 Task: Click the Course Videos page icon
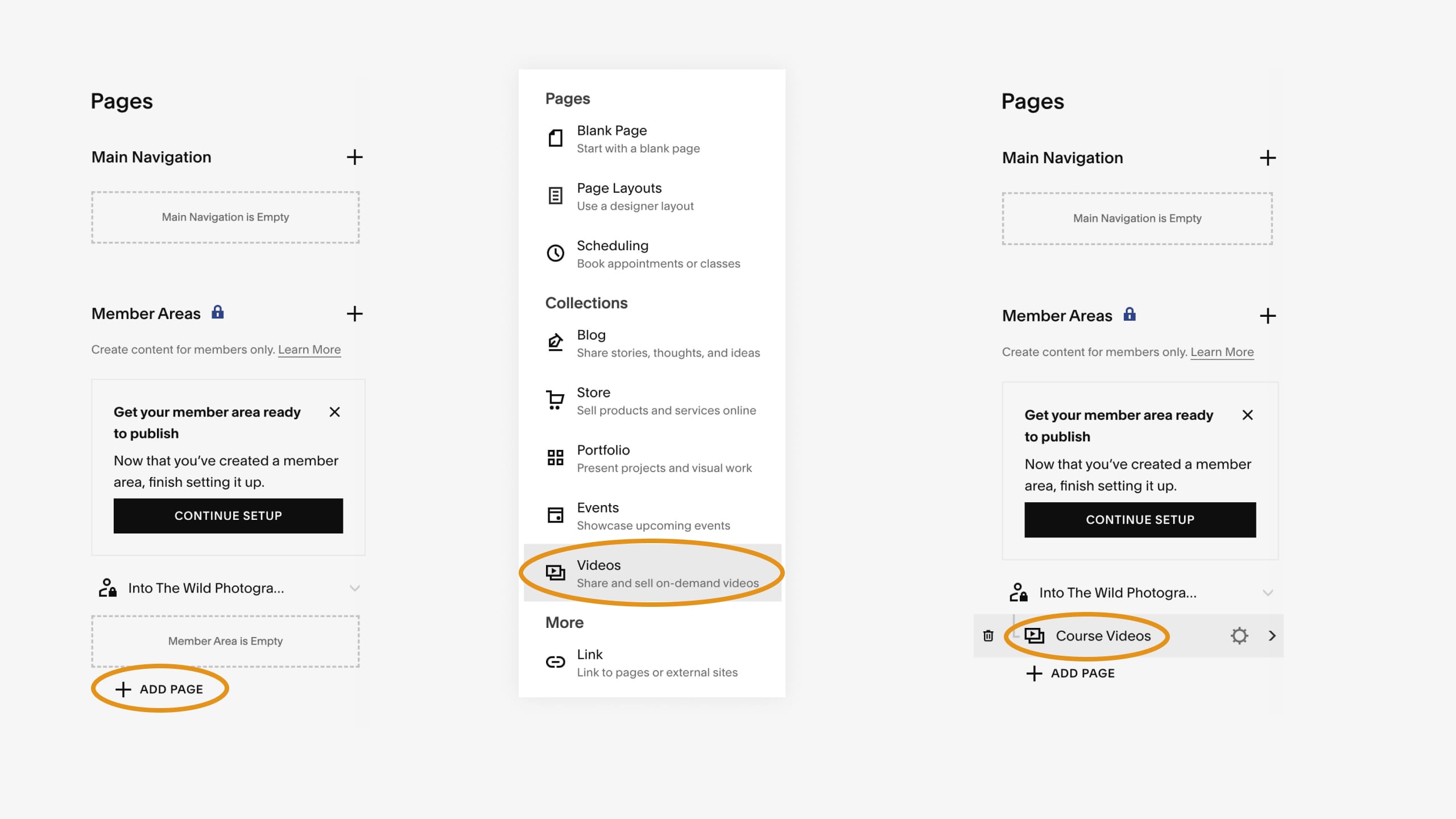pyautogui.click(x=1034, y=635)
